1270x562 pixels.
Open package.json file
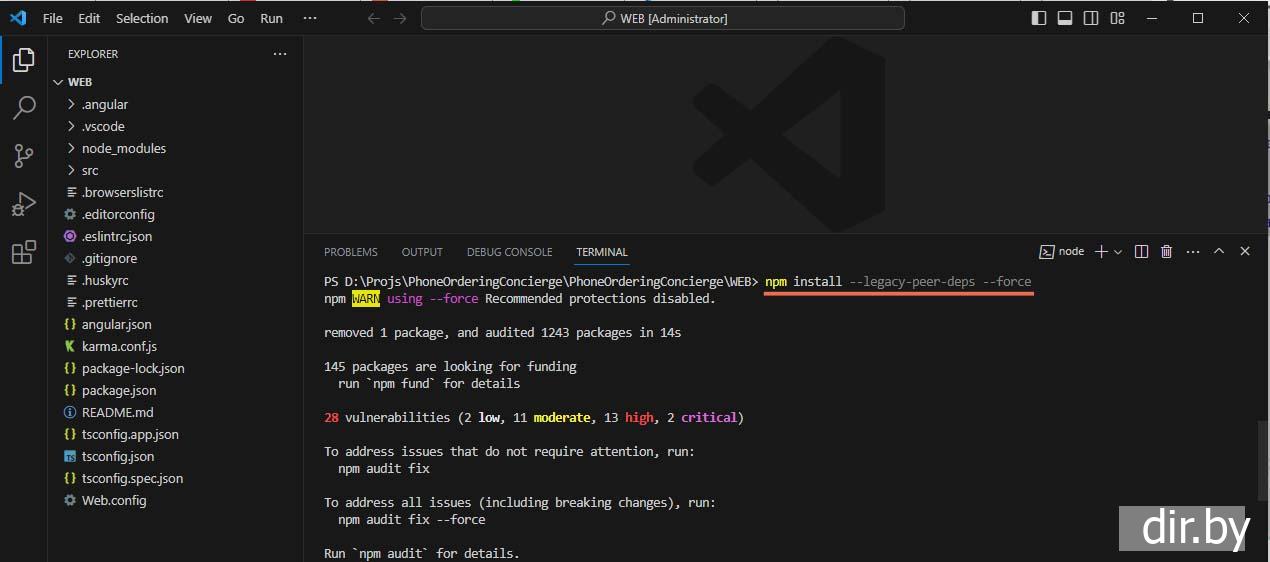pyautogui.click(x=118, y=390)
